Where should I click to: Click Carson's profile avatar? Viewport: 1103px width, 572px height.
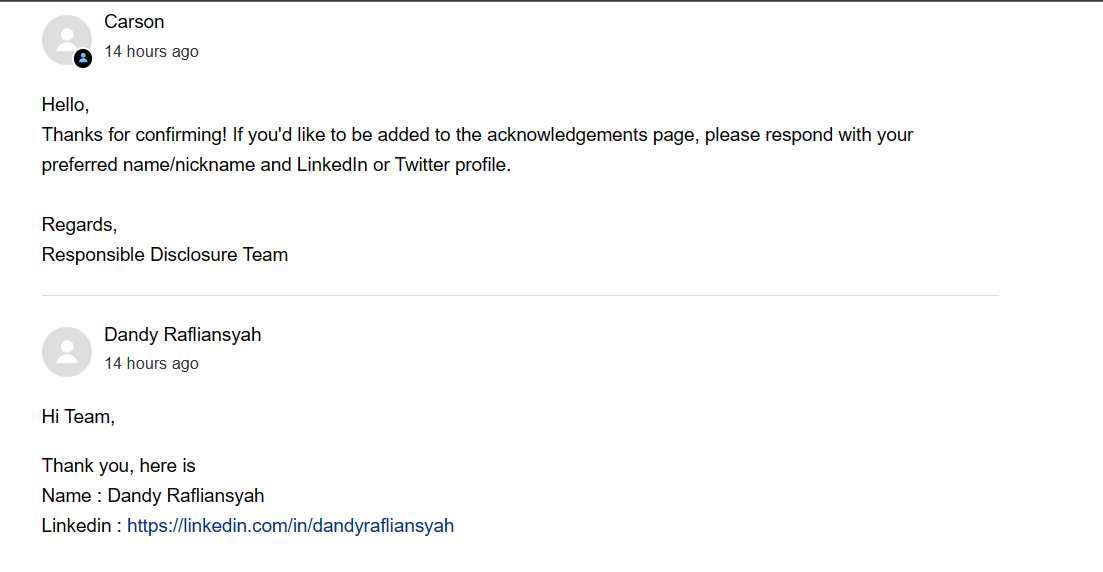(66, 40)
